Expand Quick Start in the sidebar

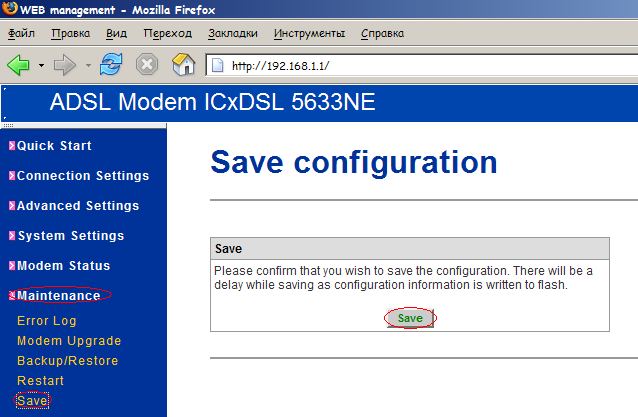click(x=55, y=146)
